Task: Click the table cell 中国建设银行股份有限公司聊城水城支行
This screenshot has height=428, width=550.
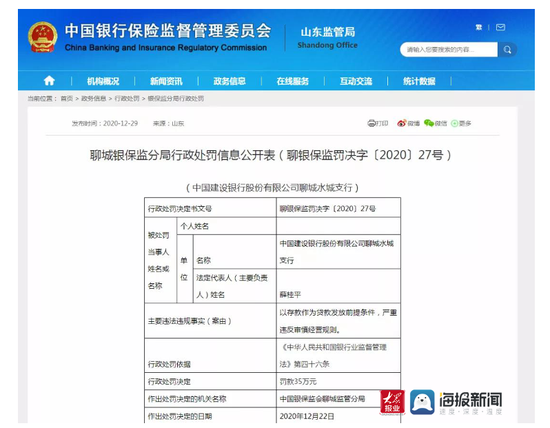Action: (x=338, y=252)
